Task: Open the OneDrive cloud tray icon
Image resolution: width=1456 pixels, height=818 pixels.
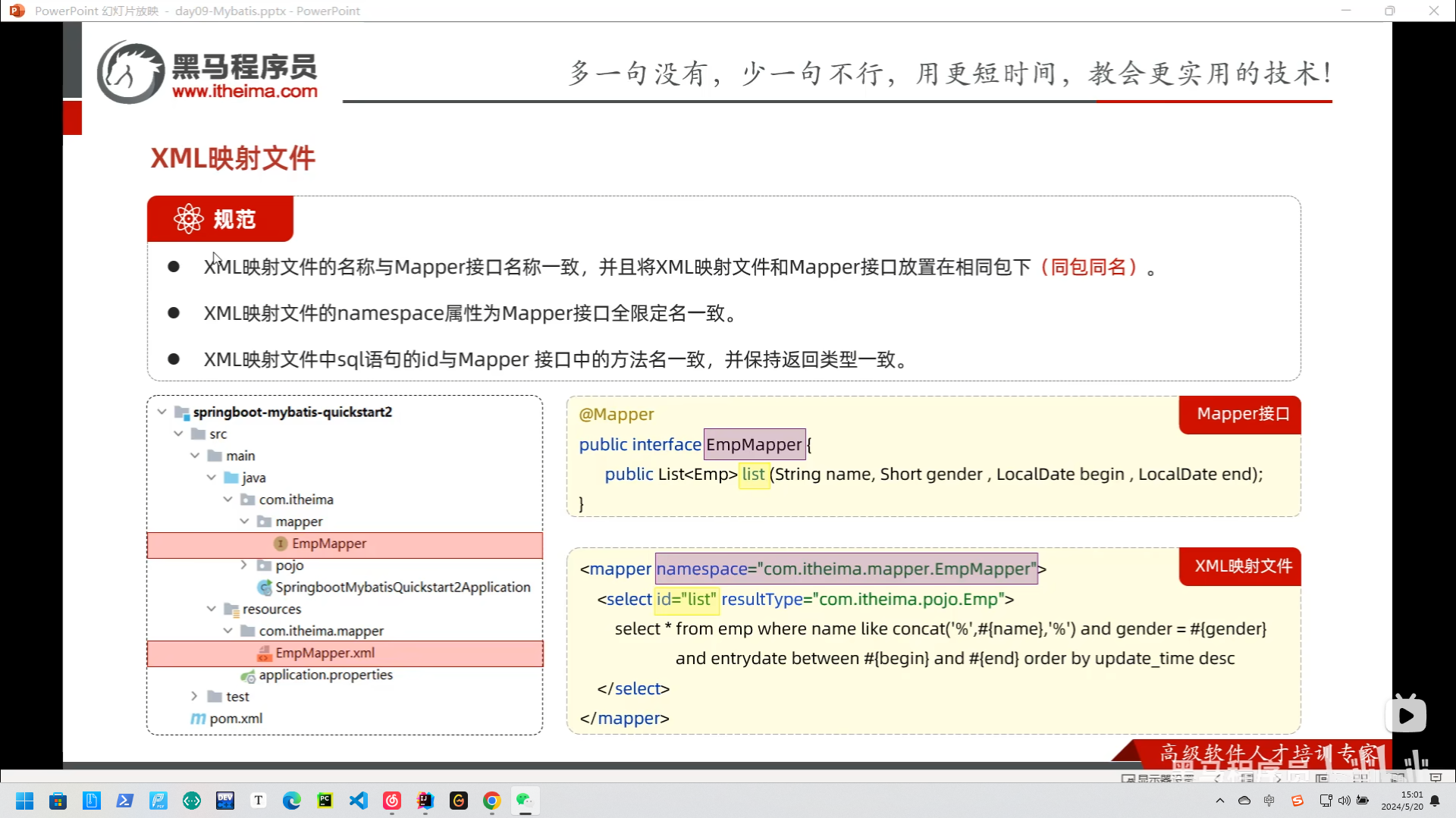Action: [x=1244, y=801]
